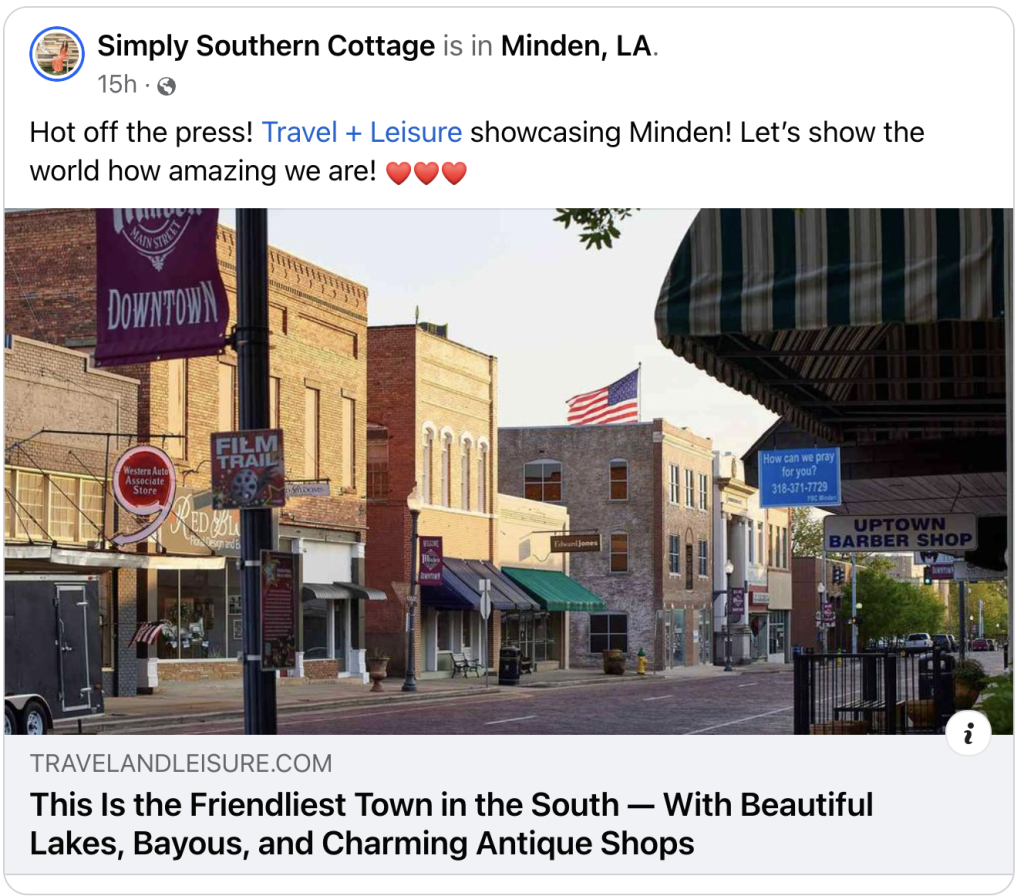This screenshot has width=1024, height=896.
Task: Click the 15h post timestamp
Action: click(x=118, y=84)
